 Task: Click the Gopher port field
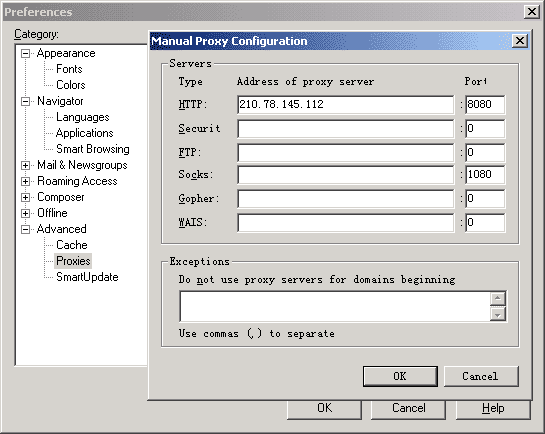pos(485,198)
